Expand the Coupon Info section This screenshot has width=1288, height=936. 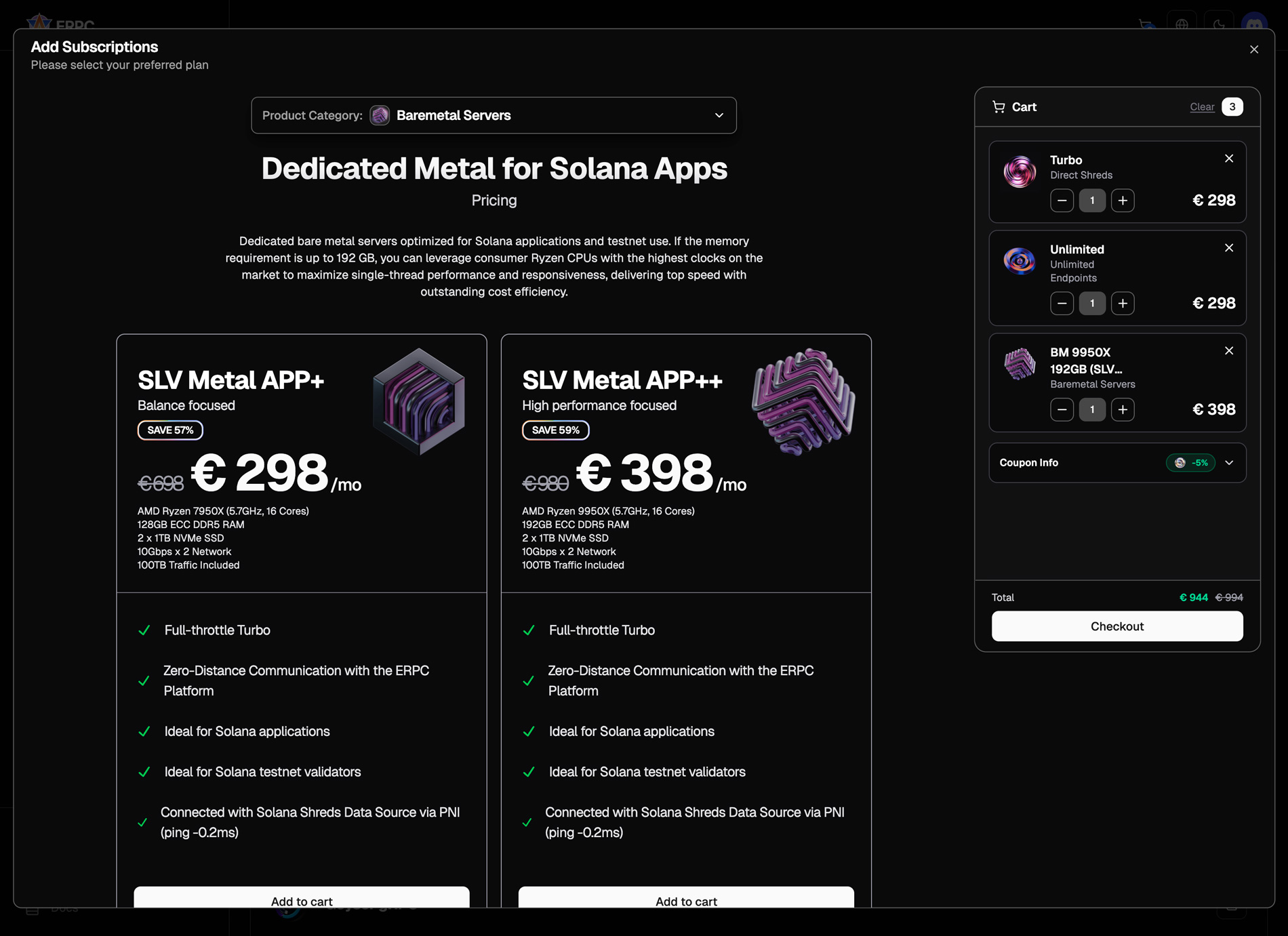click(x=1229, y=462)
